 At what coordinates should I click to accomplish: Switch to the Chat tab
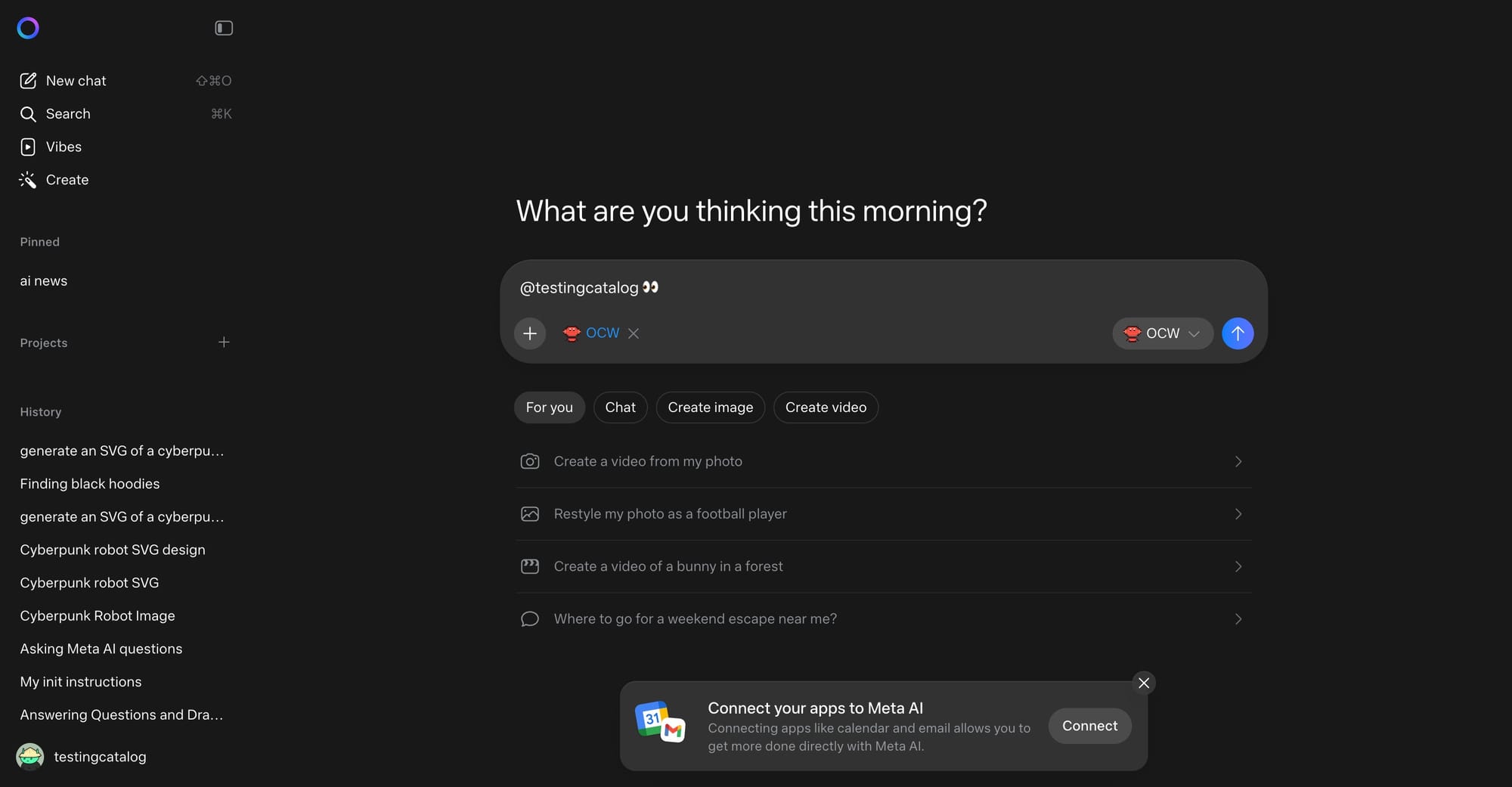pos(620,407)
